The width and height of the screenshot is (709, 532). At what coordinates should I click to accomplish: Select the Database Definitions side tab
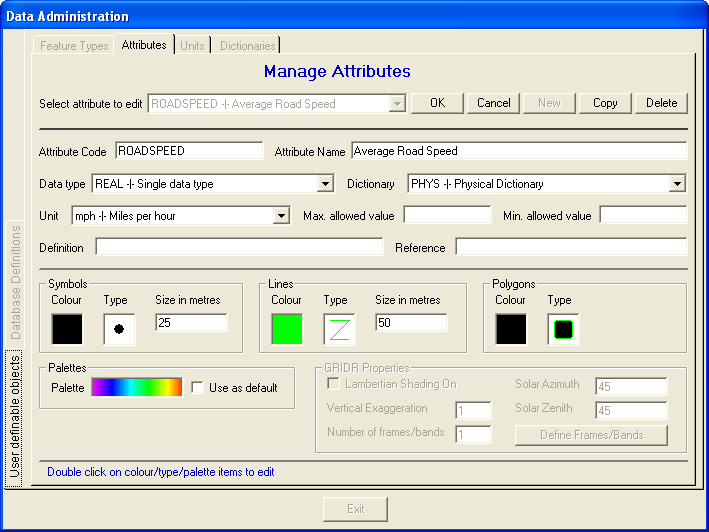[16, 282]
